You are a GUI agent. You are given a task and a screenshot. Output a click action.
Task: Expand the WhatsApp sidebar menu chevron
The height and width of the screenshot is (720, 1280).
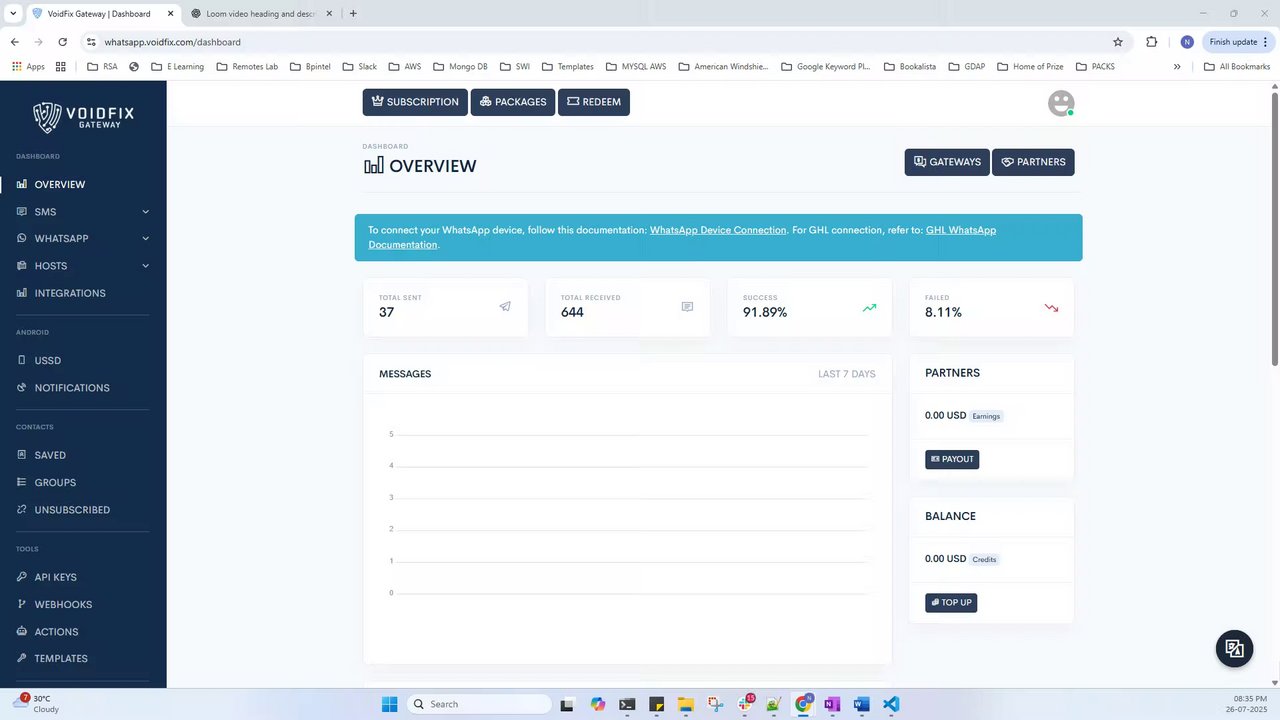[145, 239]
